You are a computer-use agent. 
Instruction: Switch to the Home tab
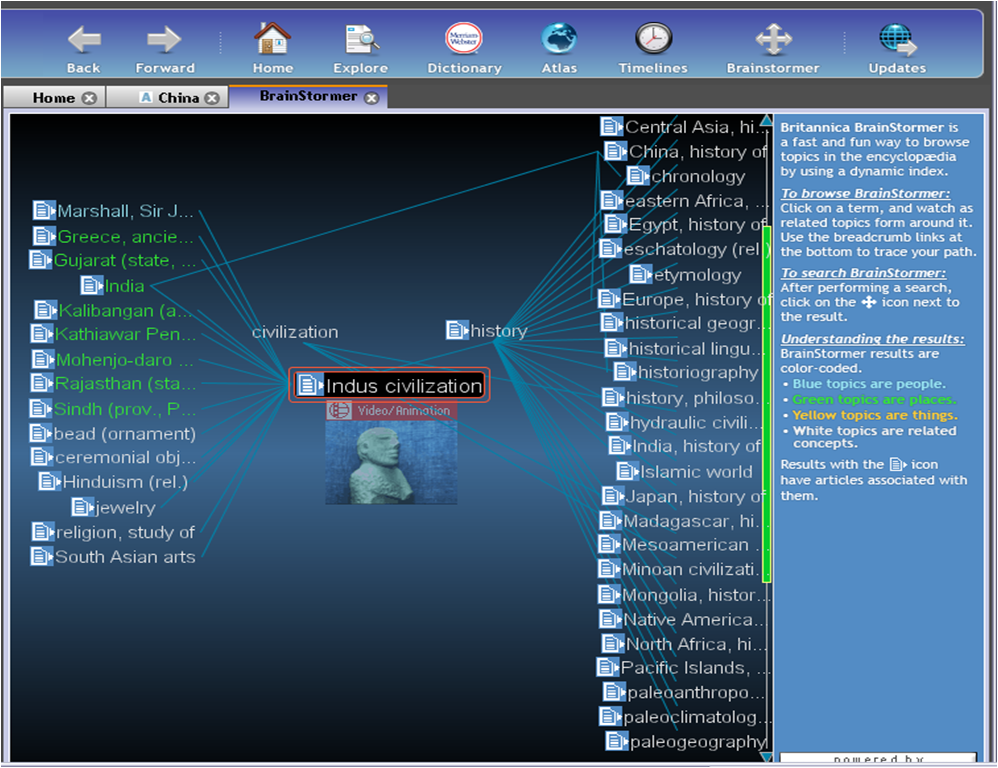(x=53, y=98)
